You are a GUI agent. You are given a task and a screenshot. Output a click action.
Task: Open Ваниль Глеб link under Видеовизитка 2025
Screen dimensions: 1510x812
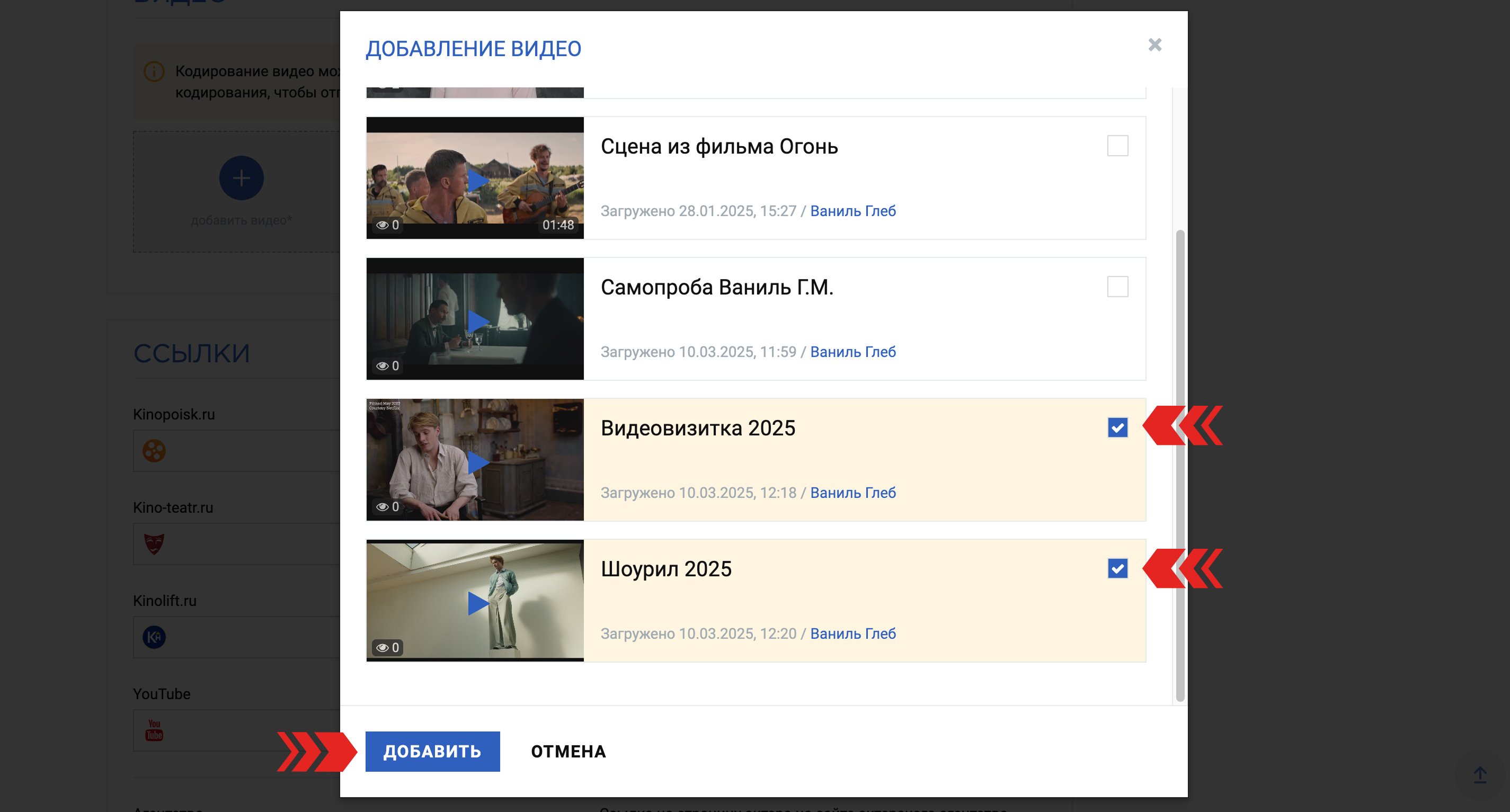[853, 493]
